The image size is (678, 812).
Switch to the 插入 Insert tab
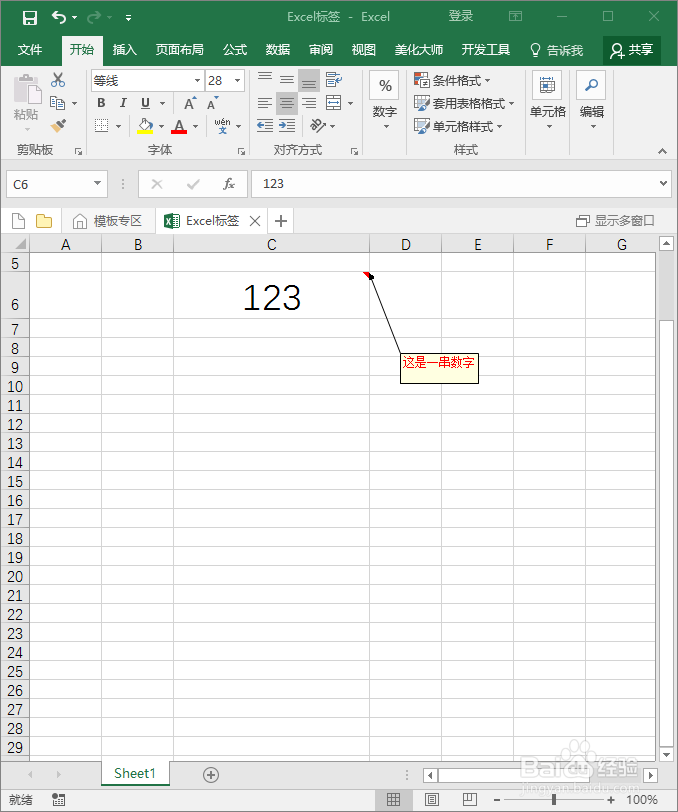[125, 50]
